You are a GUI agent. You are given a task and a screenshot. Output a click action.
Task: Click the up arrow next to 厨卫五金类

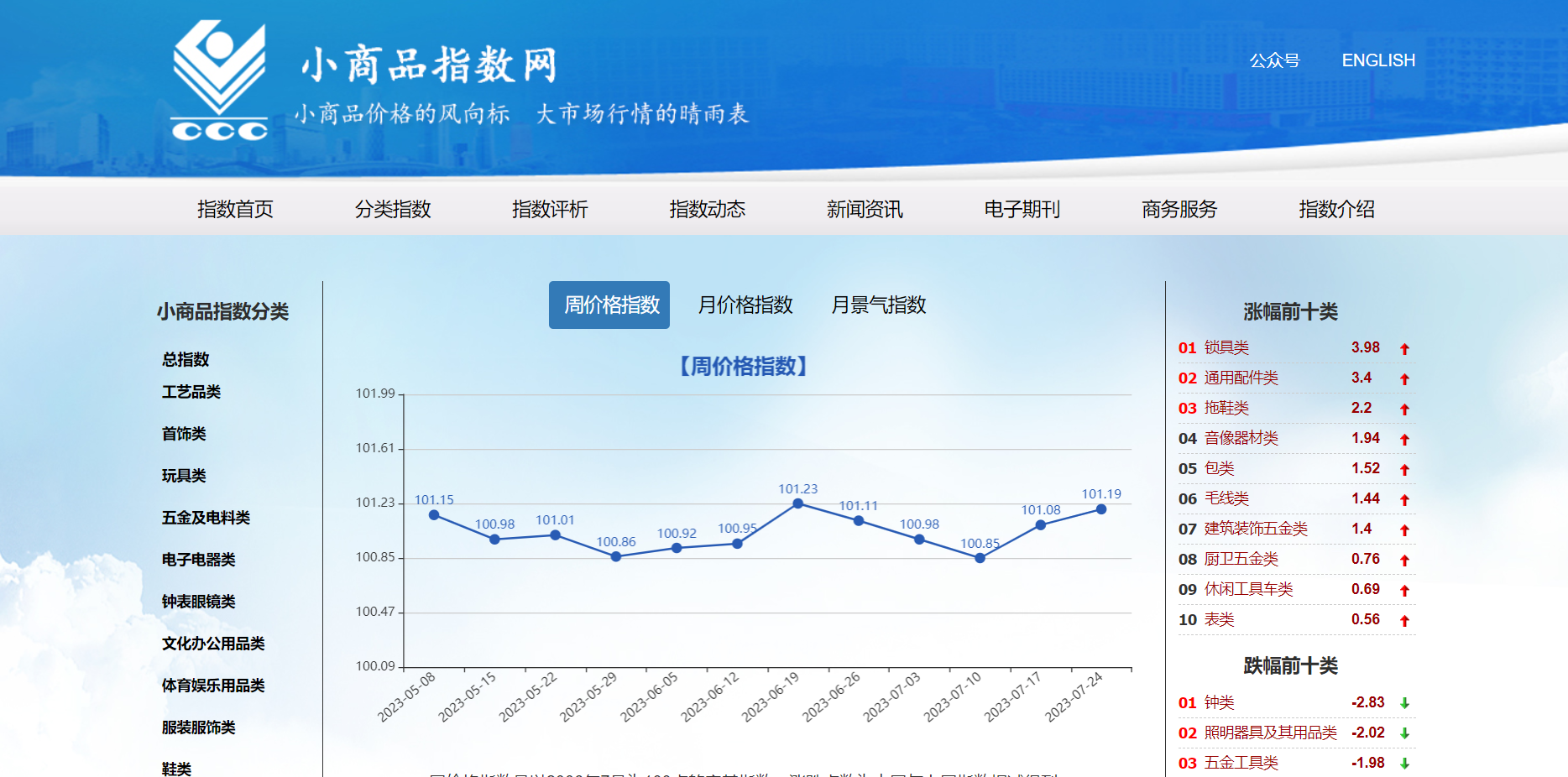[x=1405, y=559]
